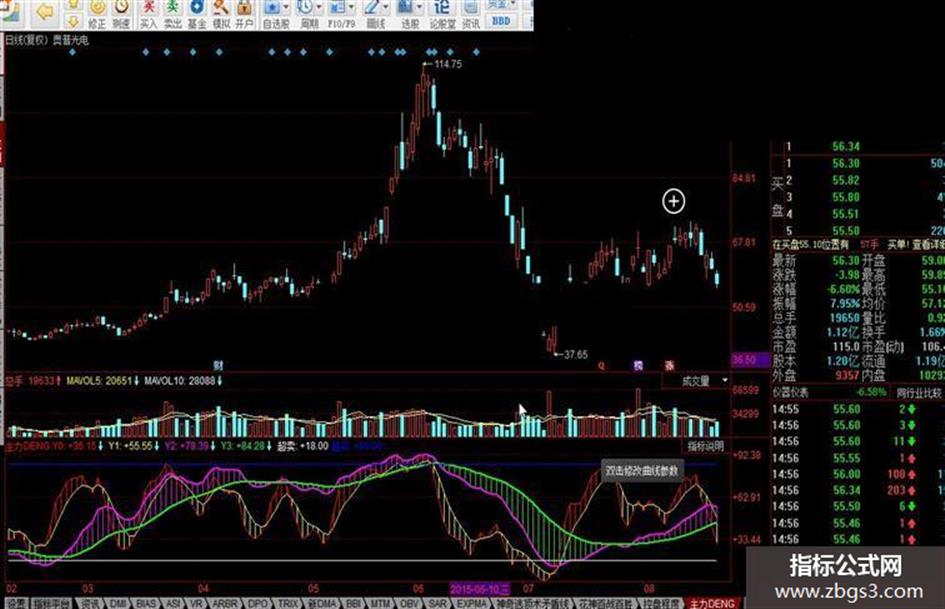
Task: Click the 2015-06-10 date marker
Action: (x=480, y=588)
